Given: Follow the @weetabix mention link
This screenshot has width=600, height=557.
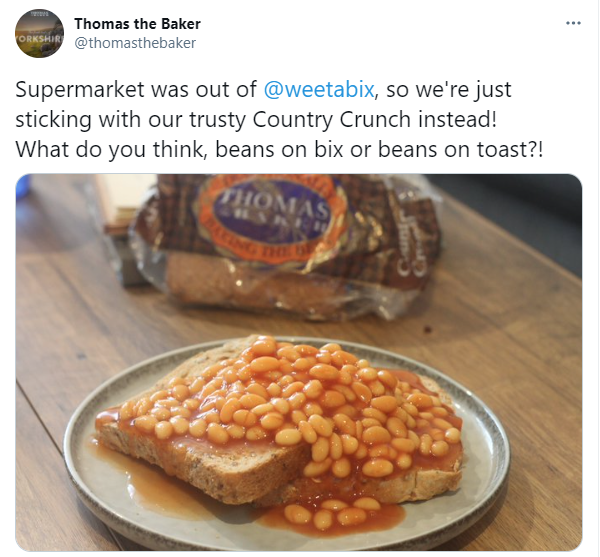Looking at the screenshot, I should 319,90.
